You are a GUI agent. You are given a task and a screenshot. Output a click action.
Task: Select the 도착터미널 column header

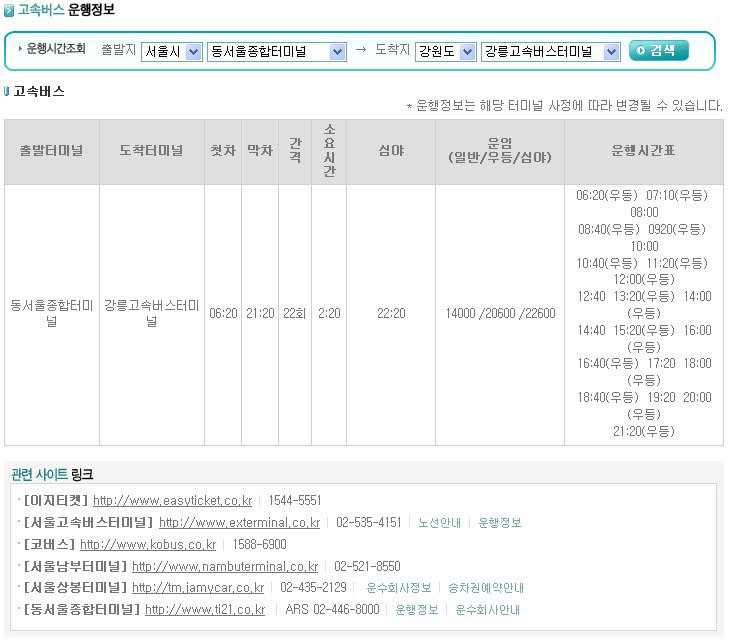tap(151, 151)
